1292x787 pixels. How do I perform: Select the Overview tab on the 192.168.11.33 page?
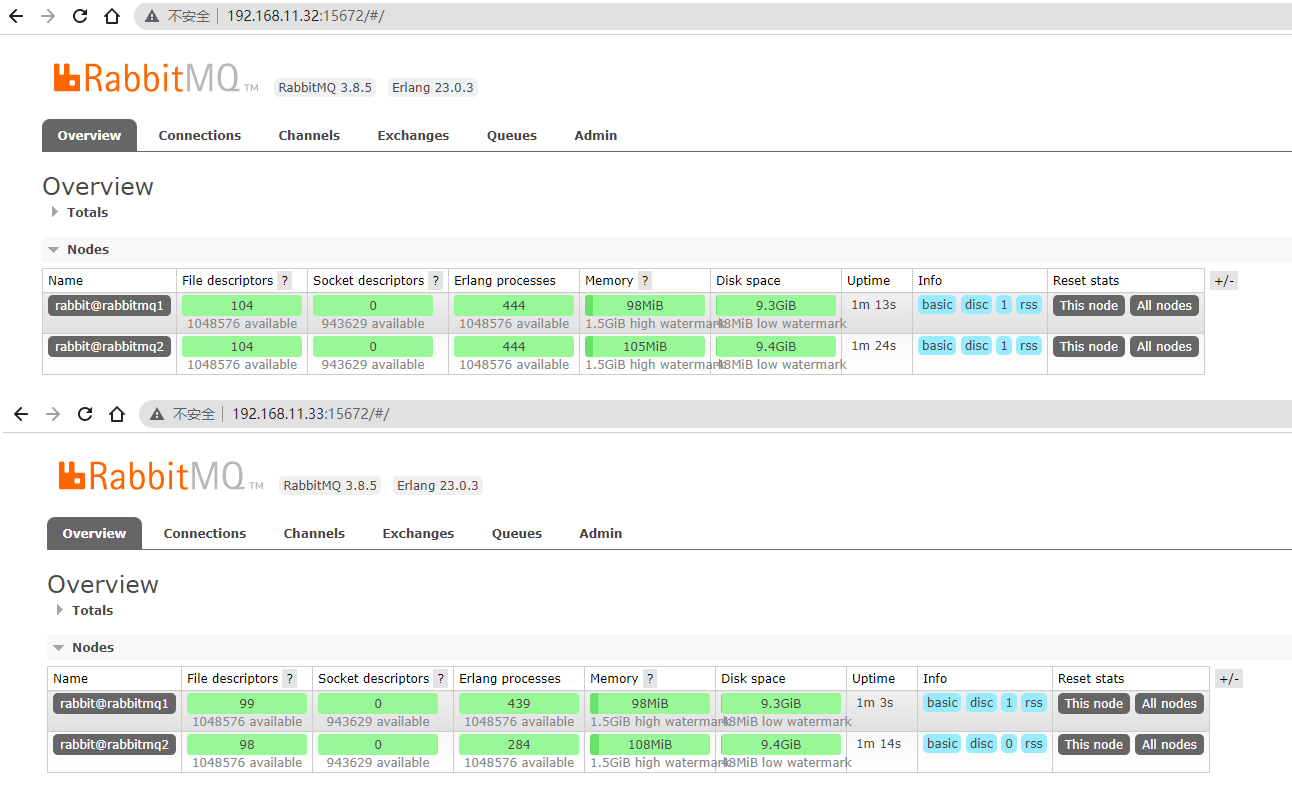pyautogui.click(x=94, y=534)
